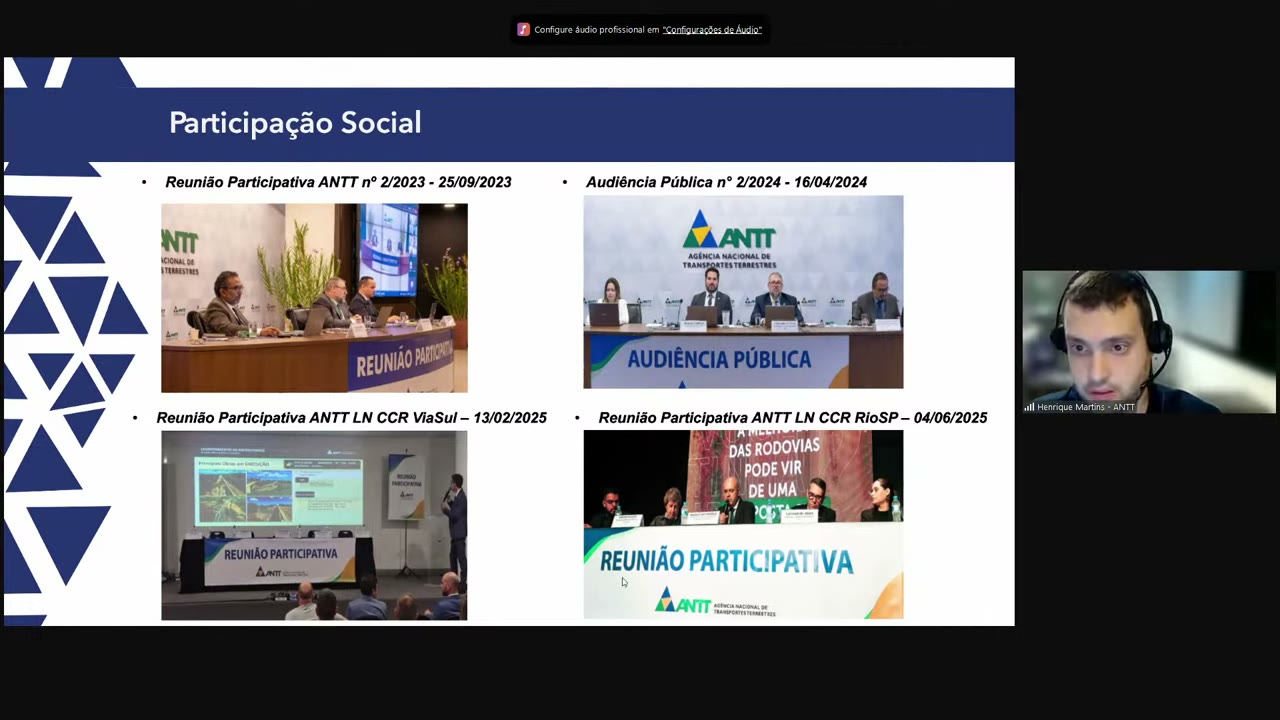Click "Configure áudio profissional em" banner text

(597, 30)
